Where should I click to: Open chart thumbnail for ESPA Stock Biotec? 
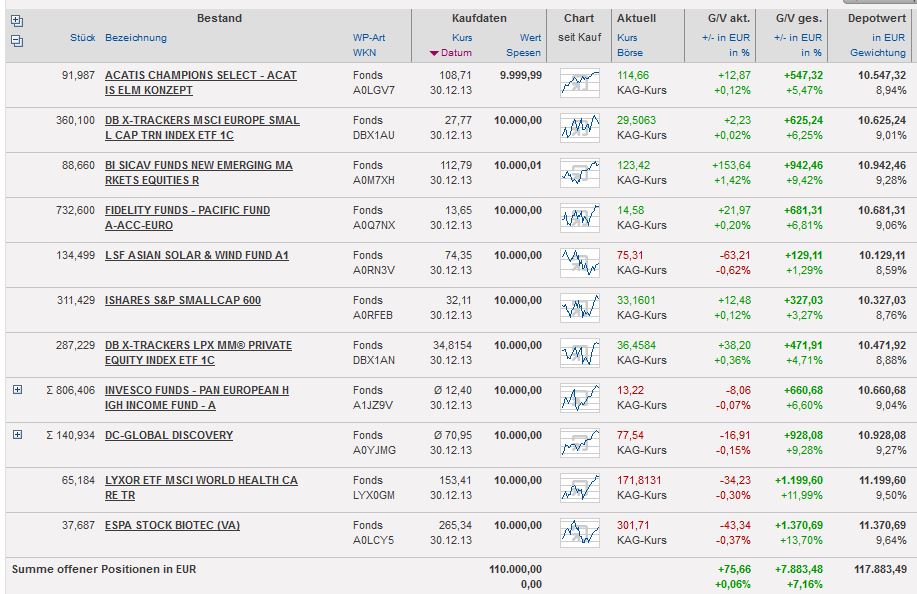pyautogui.click(x=579, y=533)
